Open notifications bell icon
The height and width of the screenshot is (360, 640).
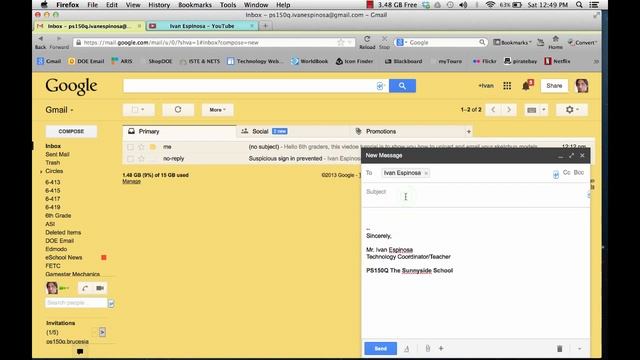[526, 86]
